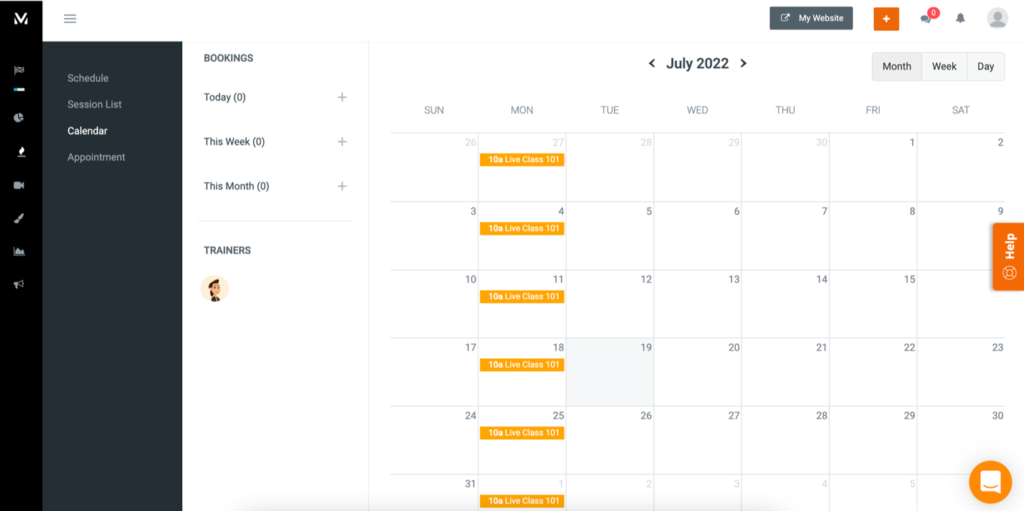
Task: Open chat messages with red badge
Action: (926, 18)
